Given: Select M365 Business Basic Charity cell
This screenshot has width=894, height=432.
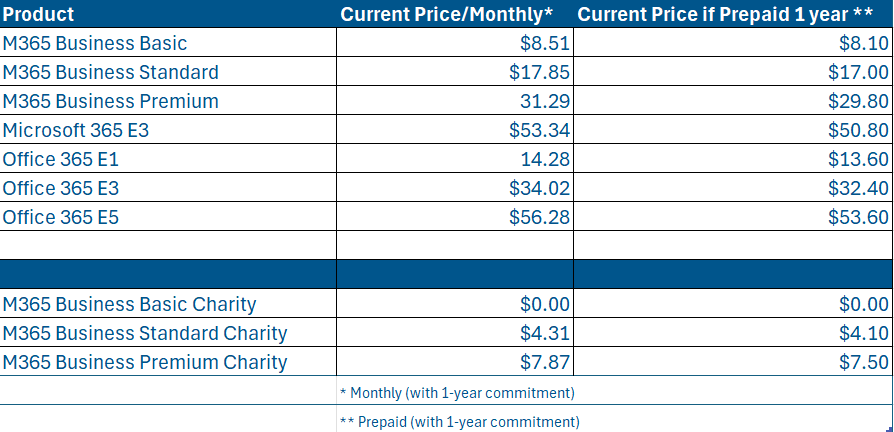Looking at the screenshot, I should (129, 304).
